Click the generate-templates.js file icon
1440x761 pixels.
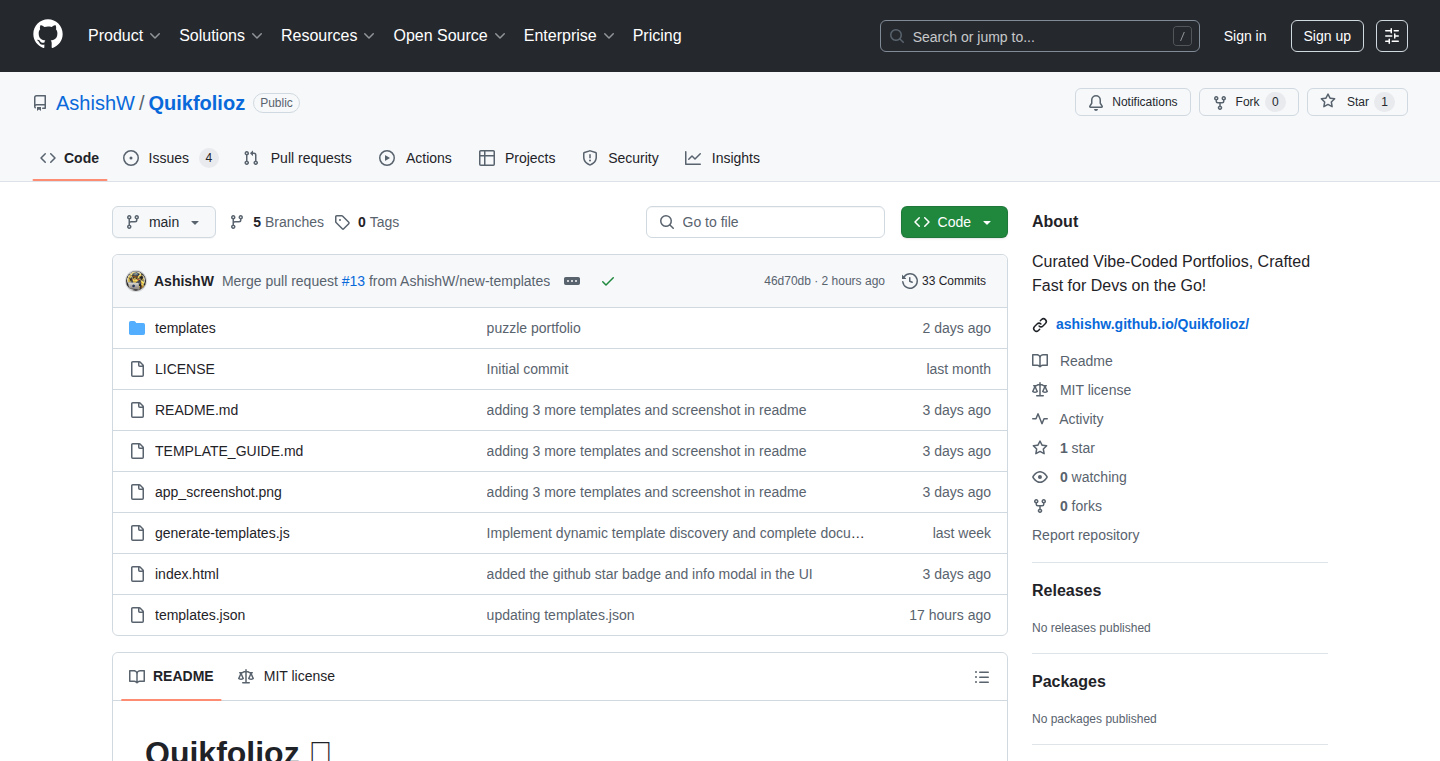[x=137, y=533]
